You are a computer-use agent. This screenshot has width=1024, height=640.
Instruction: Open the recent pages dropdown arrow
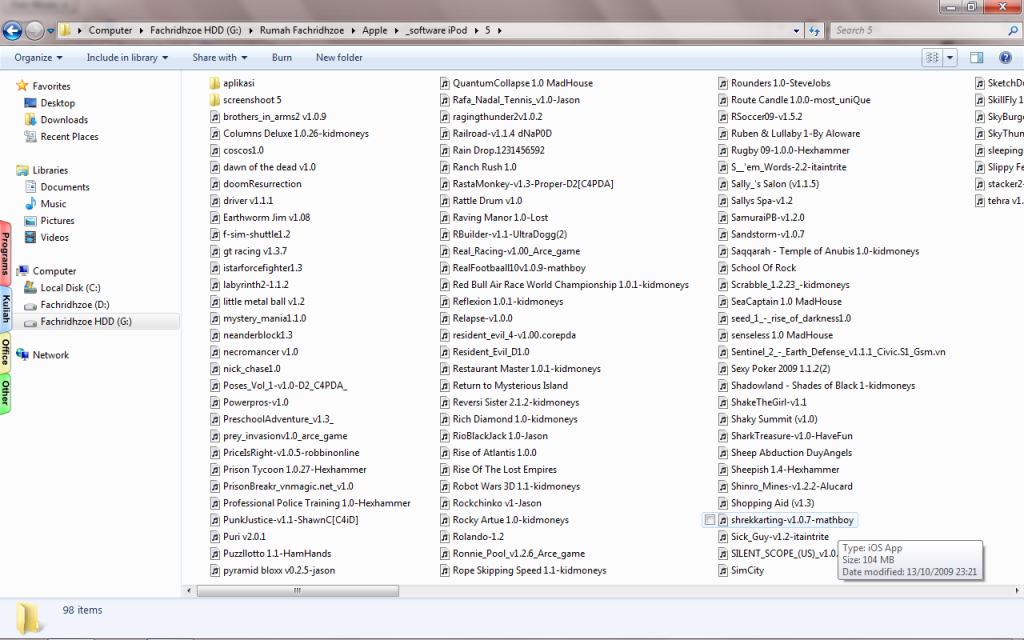pos(50,31)
